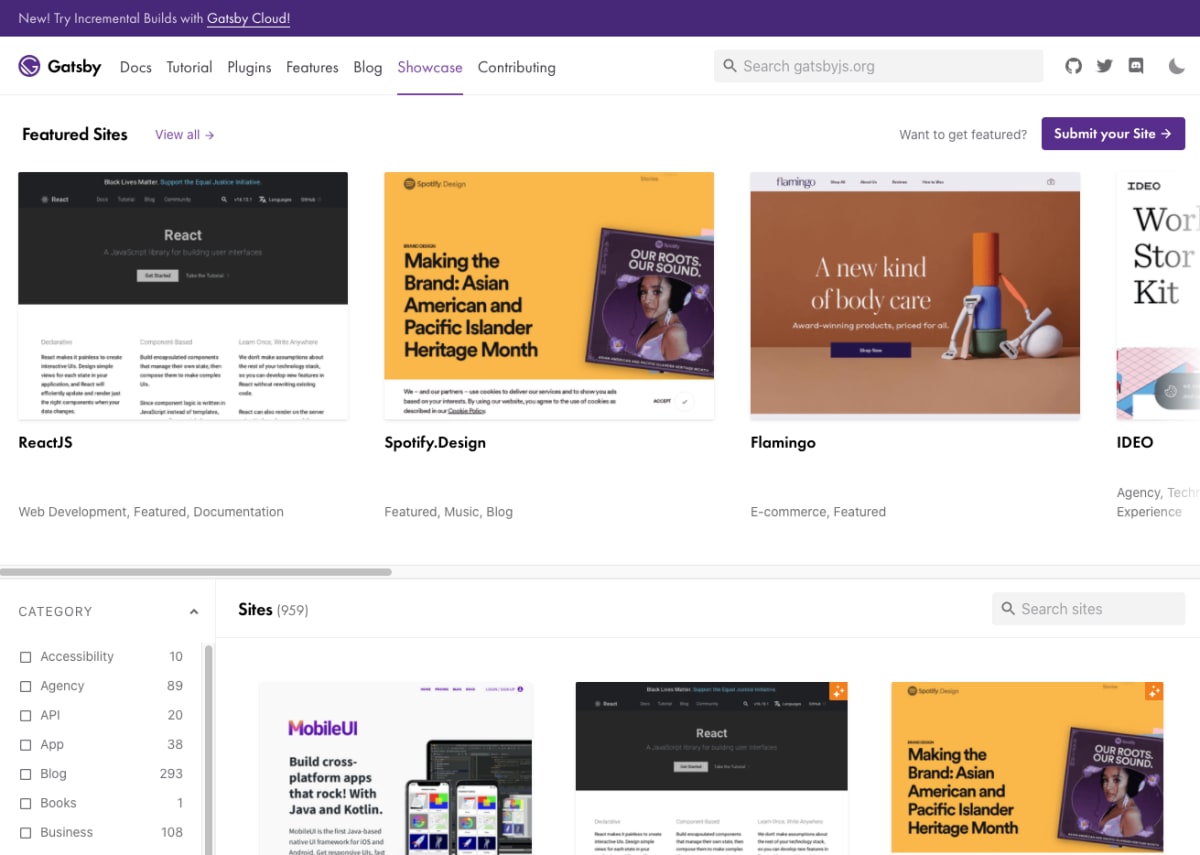
Task: Open the Blog nav item
Action: 368,67
